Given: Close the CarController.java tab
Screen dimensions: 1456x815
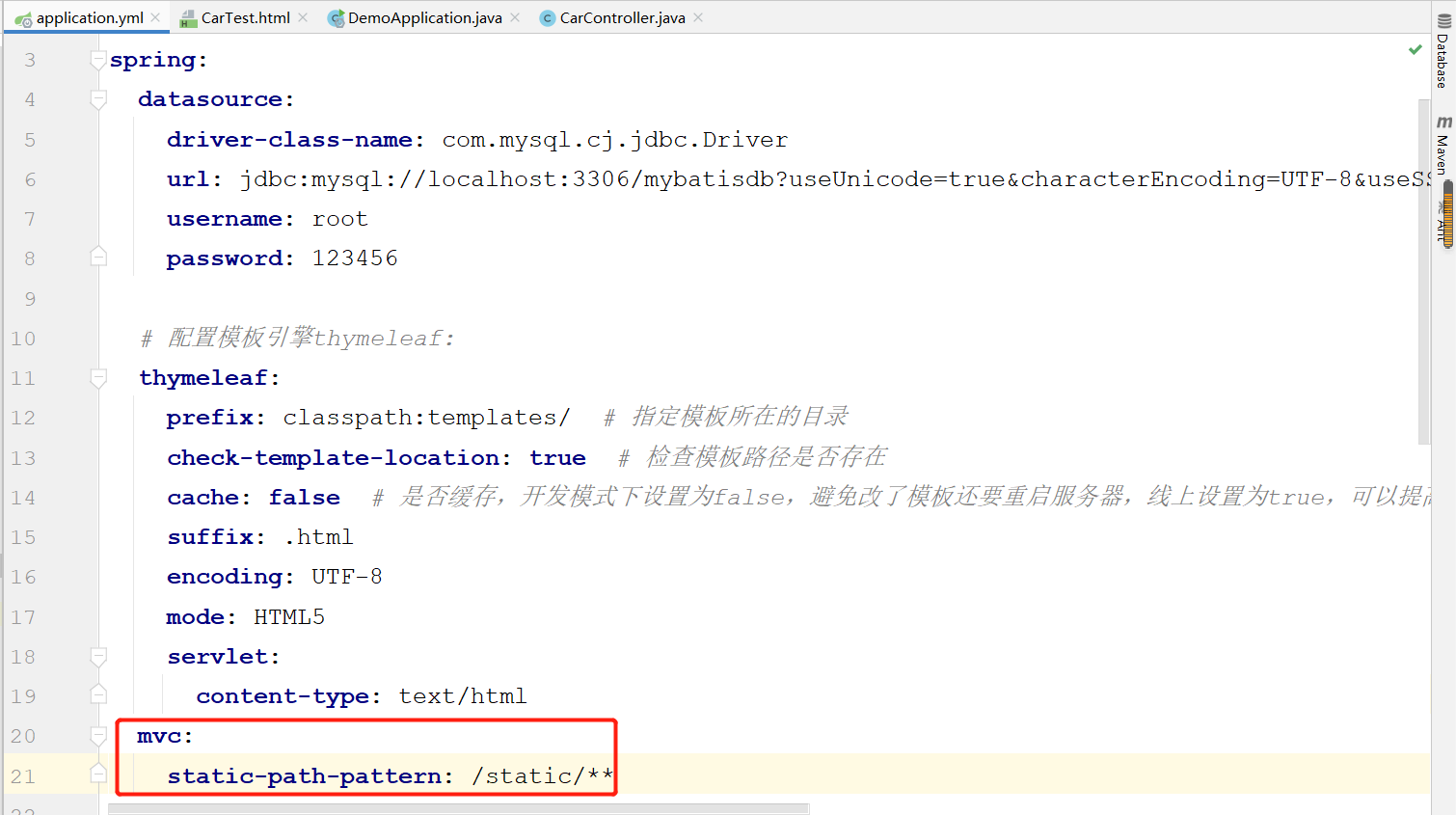Looking at the screenshot, I should click(x=698, y=17).
